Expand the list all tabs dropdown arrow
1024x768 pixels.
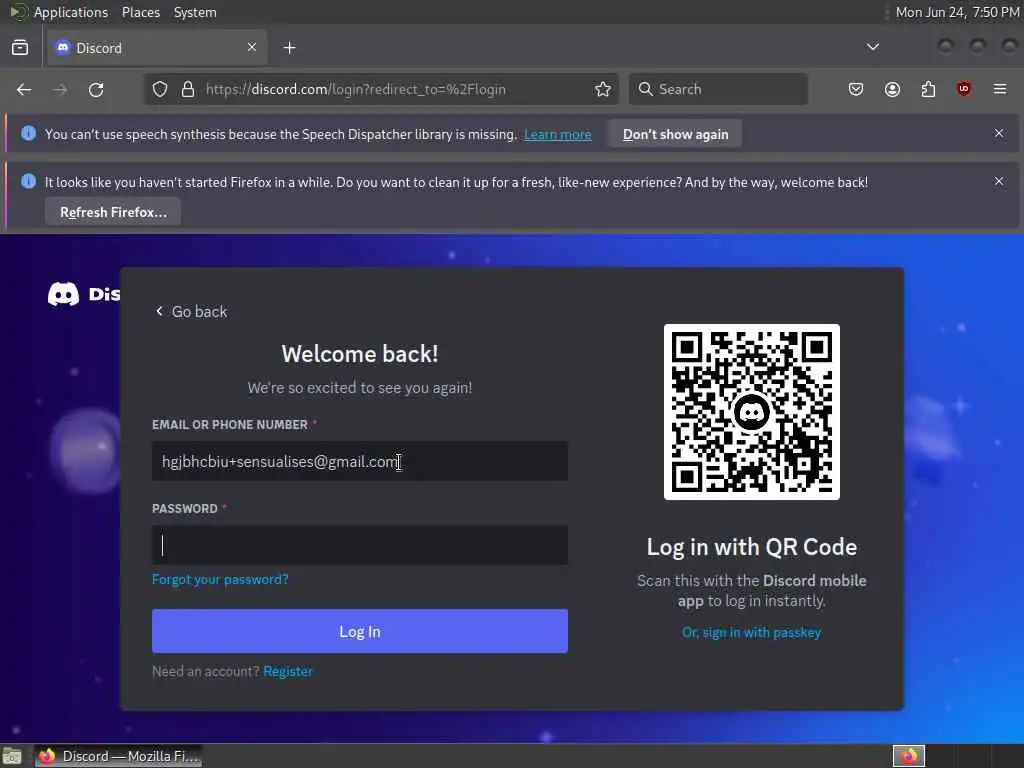pyautogui.click(x=872, y=47)
